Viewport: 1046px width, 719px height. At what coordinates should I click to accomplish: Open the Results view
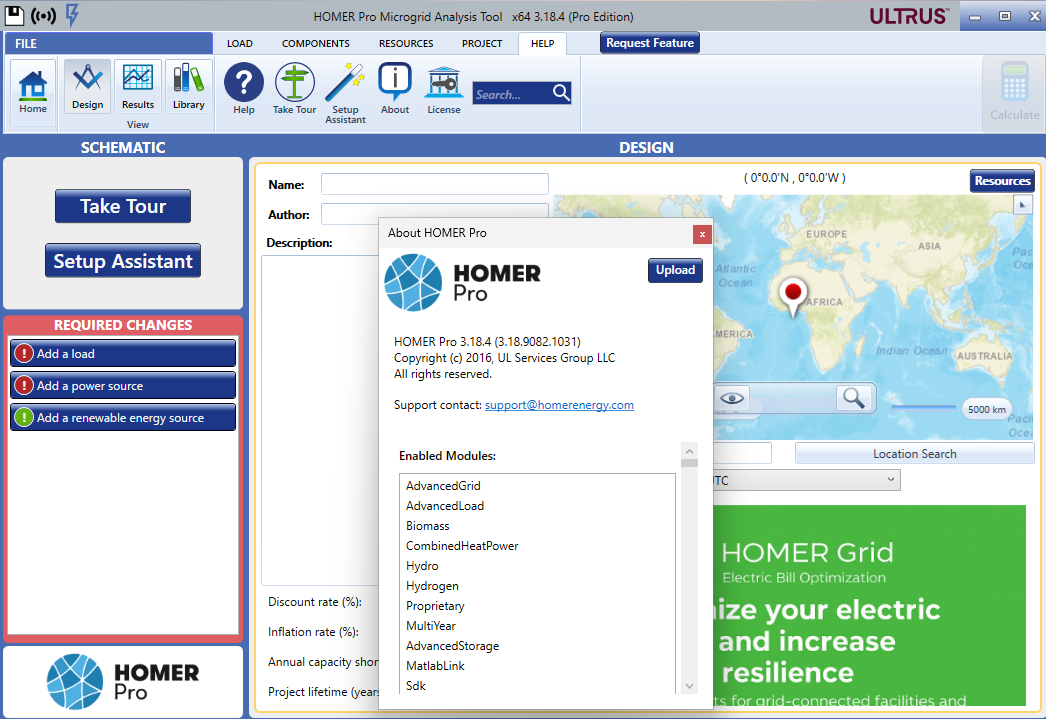pos(138,86)
